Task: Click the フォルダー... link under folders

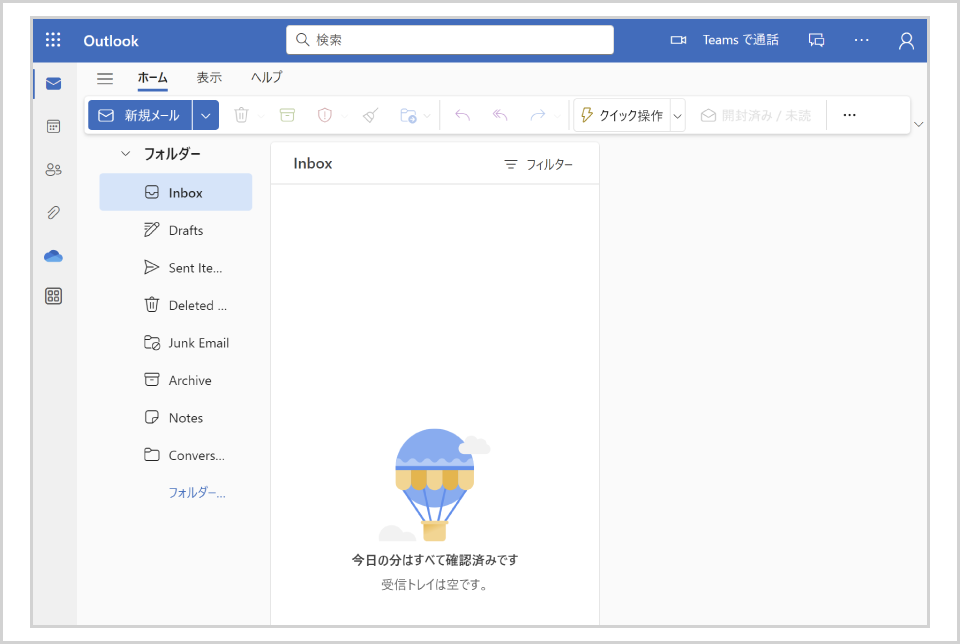Action: point(197,493)
